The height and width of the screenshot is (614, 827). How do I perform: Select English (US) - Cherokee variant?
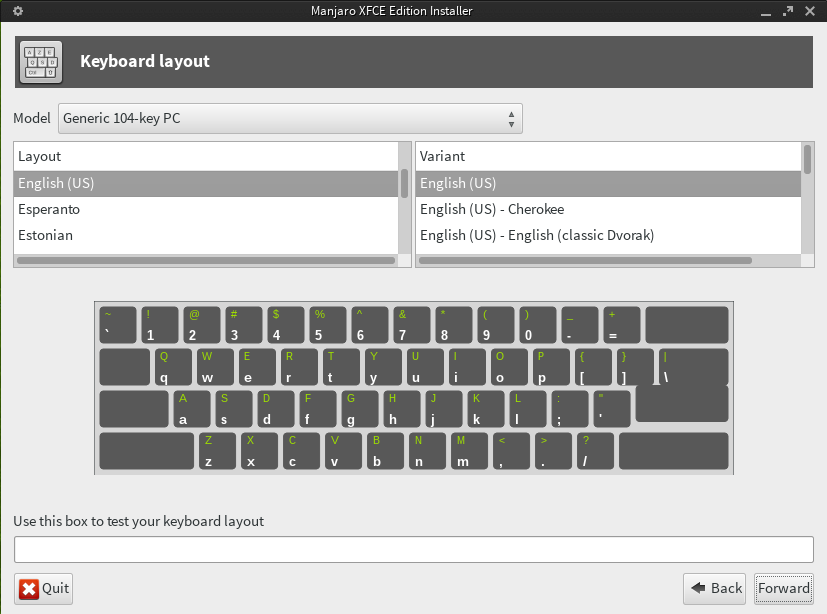point(608,209)
